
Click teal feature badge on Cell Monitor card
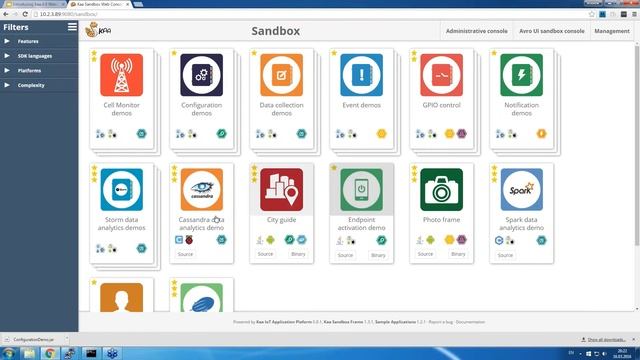click(x=141, y=133)
